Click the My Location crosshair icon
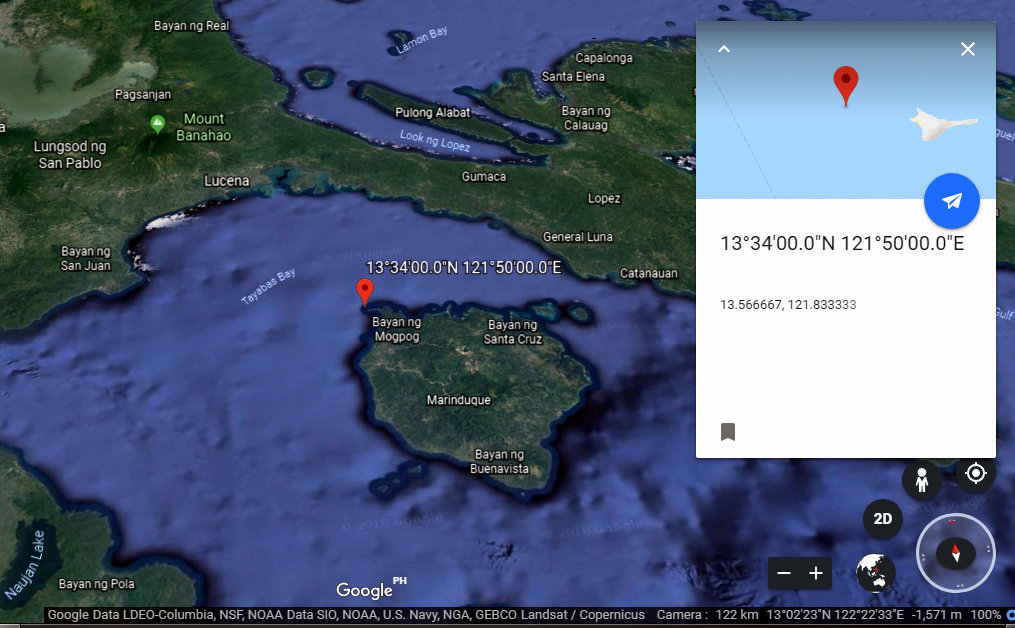 975,473
